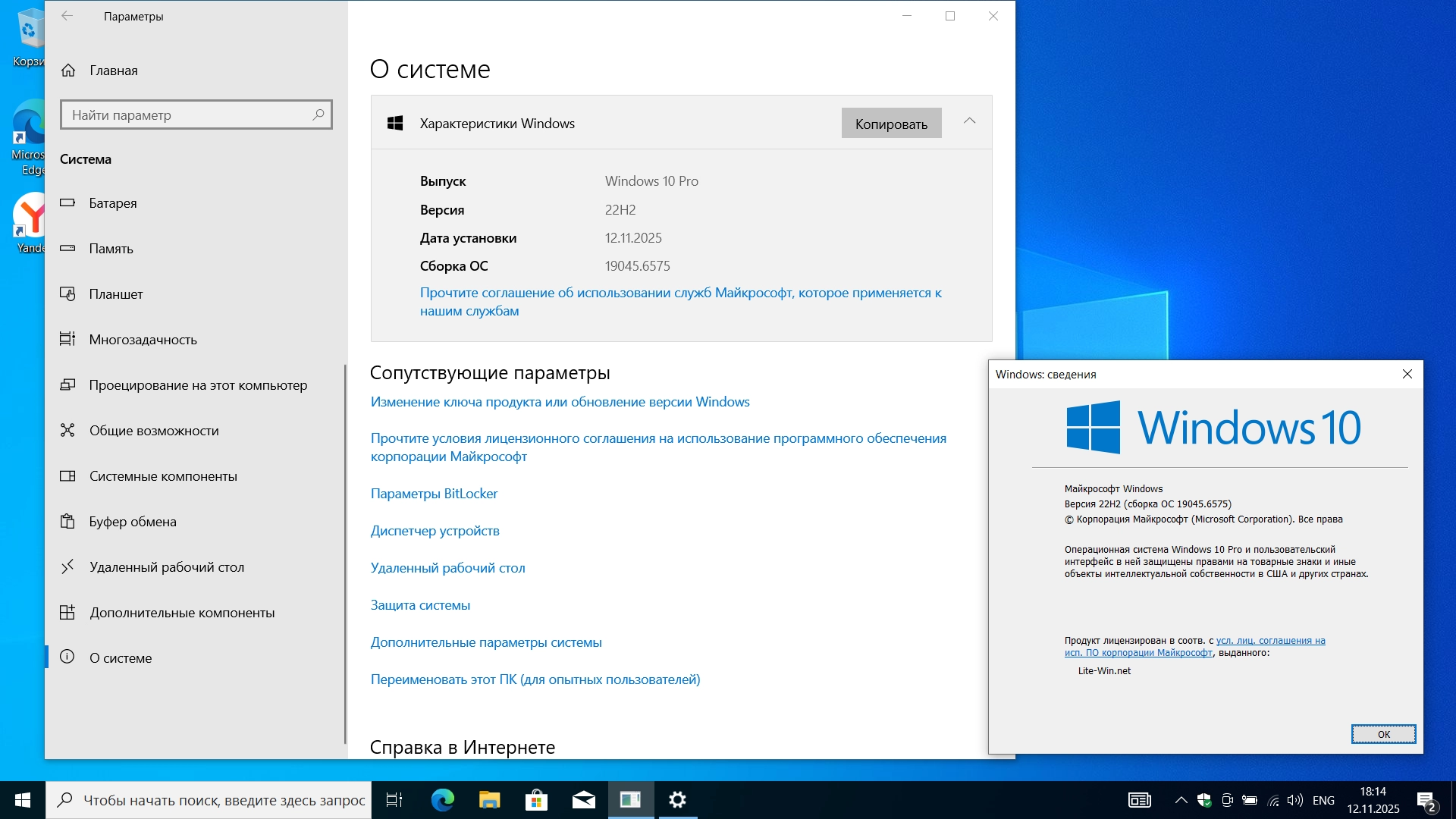Select the Планшет sidebar item
The image size is (1456, 819).
tap(115, 294)
